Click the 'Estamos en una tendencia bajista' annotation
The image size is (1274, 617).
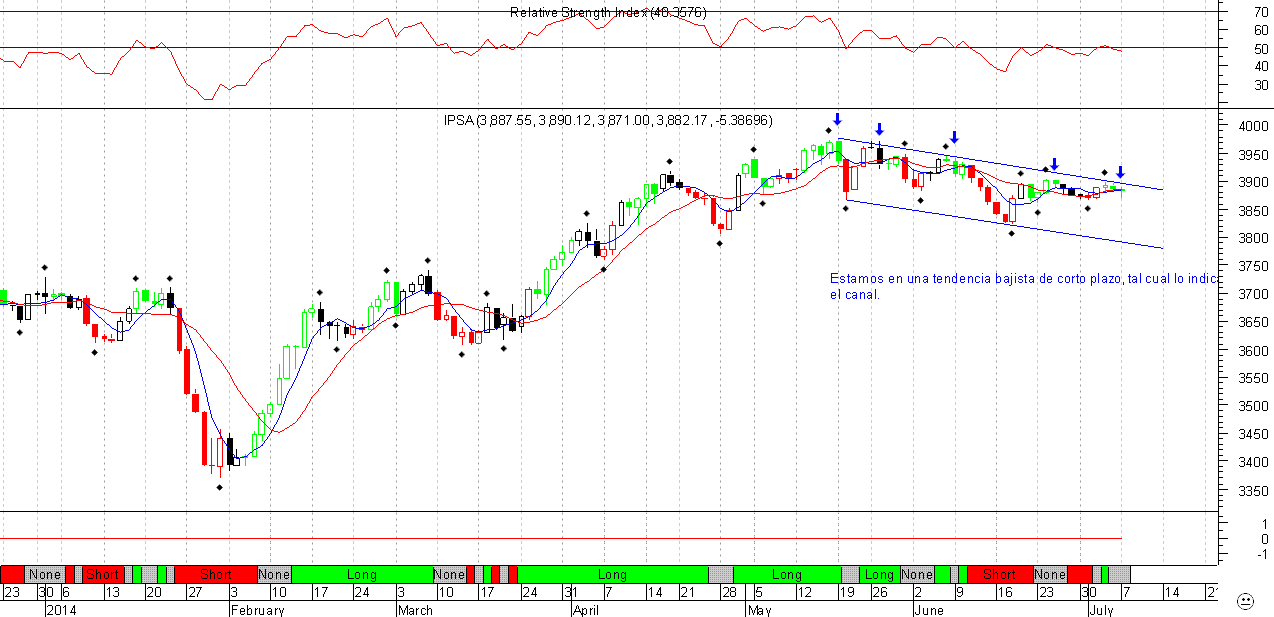pos(1024,286)
